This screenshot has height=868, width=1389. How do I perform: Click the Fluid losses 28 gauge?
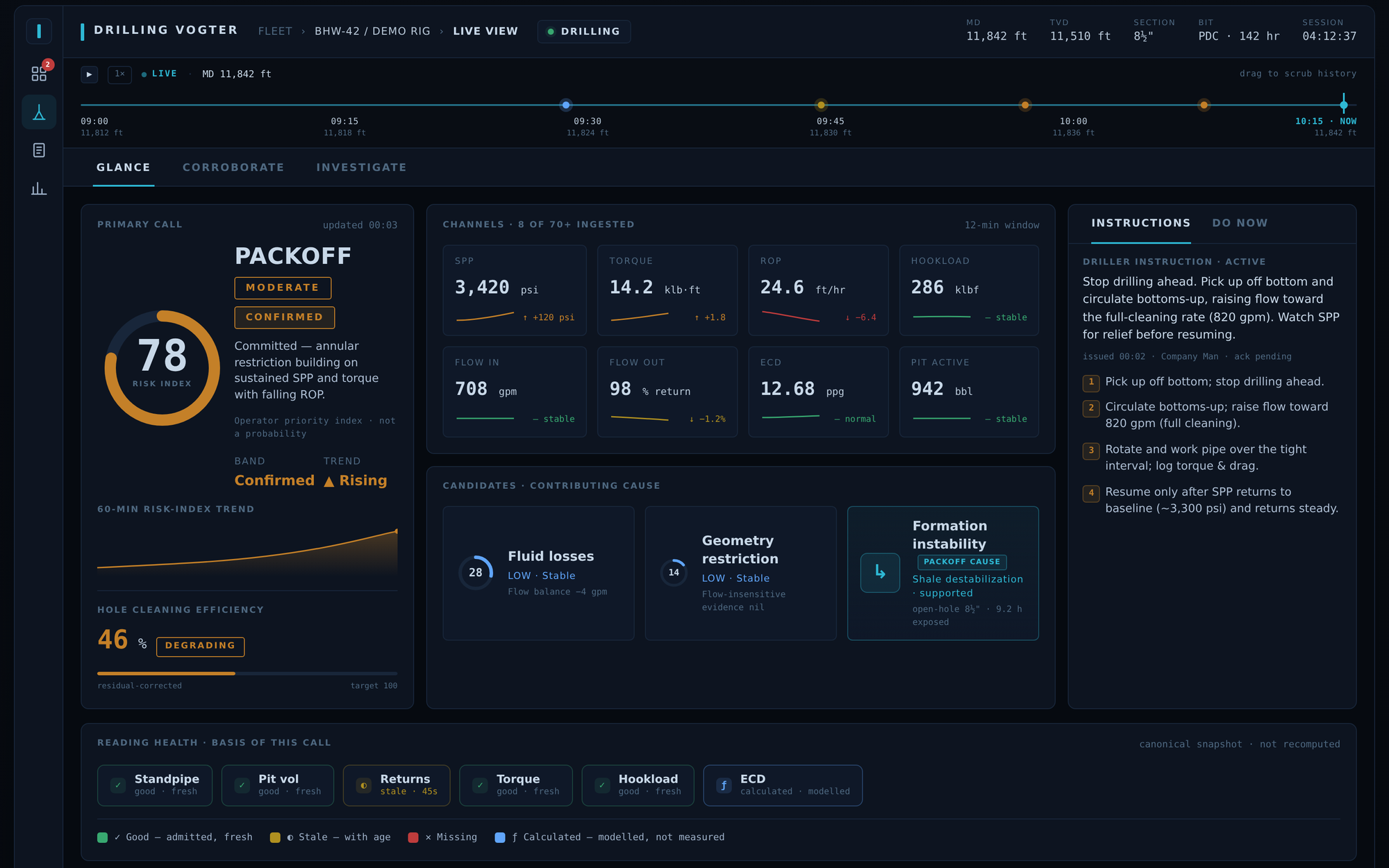(476, 572)
